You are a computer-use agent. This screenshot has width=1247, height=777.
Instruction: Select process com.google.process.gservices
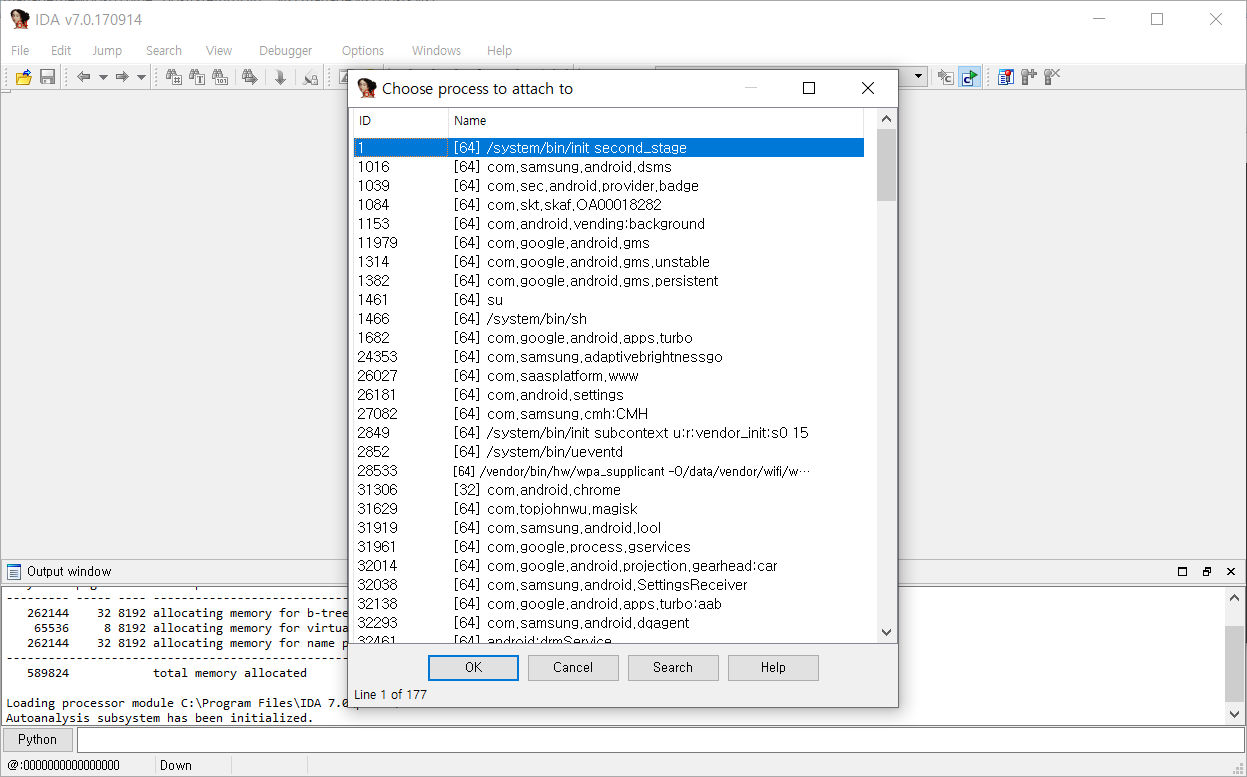point(609,547)
